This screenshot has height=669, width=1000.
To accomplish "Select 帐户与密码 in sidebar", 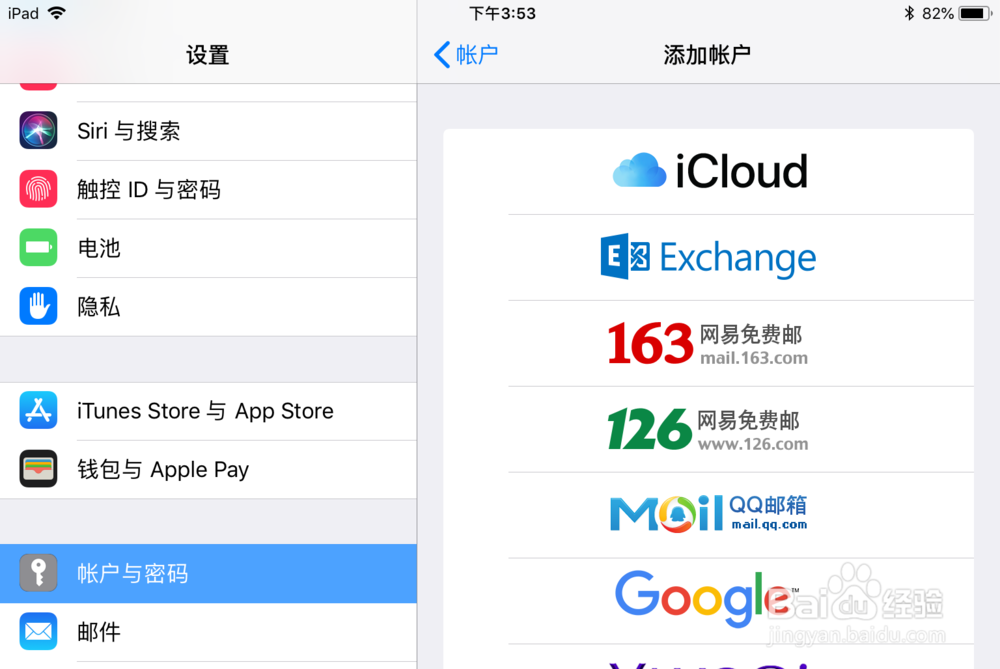I will tap(209, 573).
